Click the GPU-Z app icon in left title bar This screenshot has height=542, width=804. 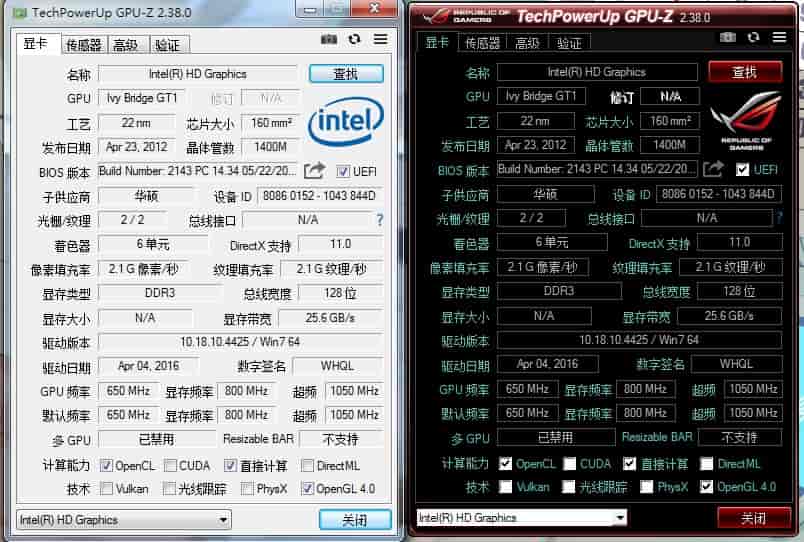(x=21, y=12)
